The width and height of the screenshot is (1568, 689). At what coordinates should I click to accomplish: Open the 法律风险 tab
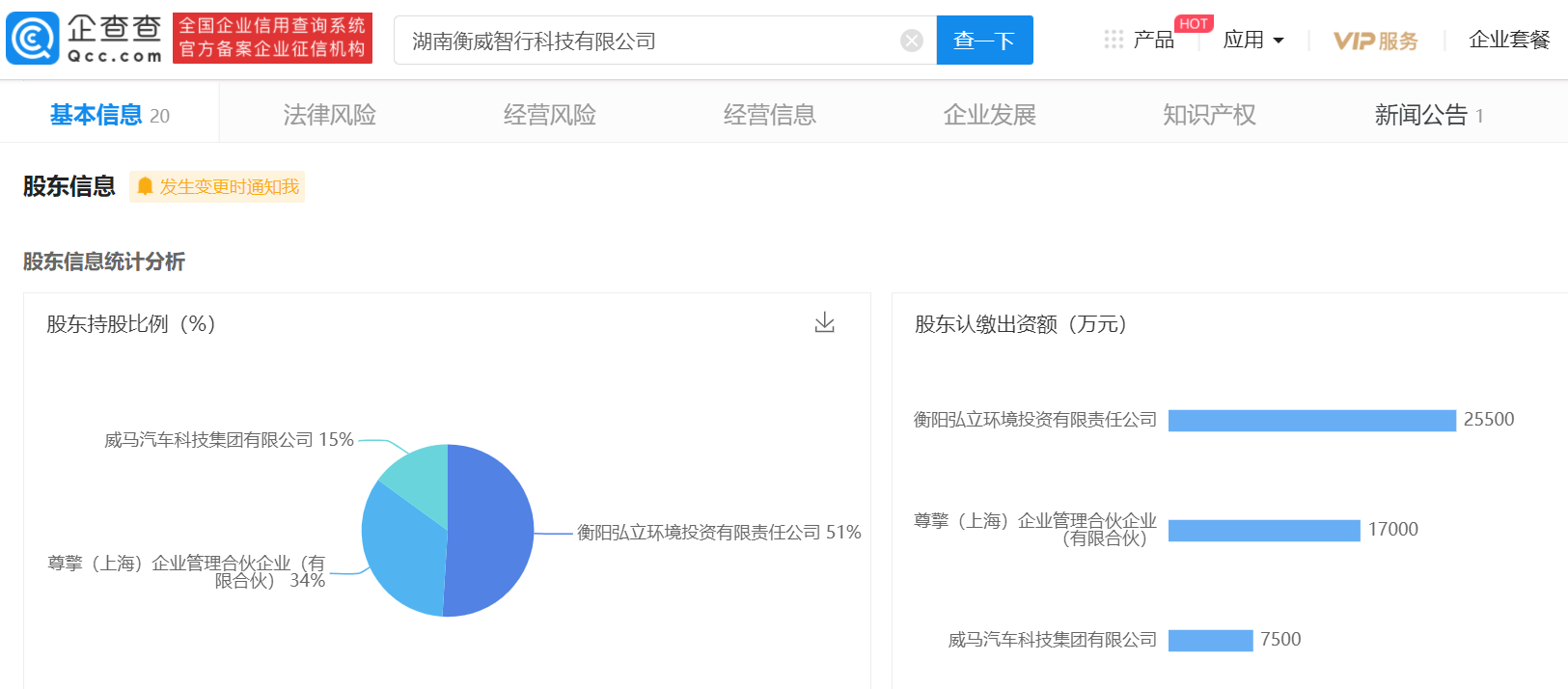(x=329, y=115)
